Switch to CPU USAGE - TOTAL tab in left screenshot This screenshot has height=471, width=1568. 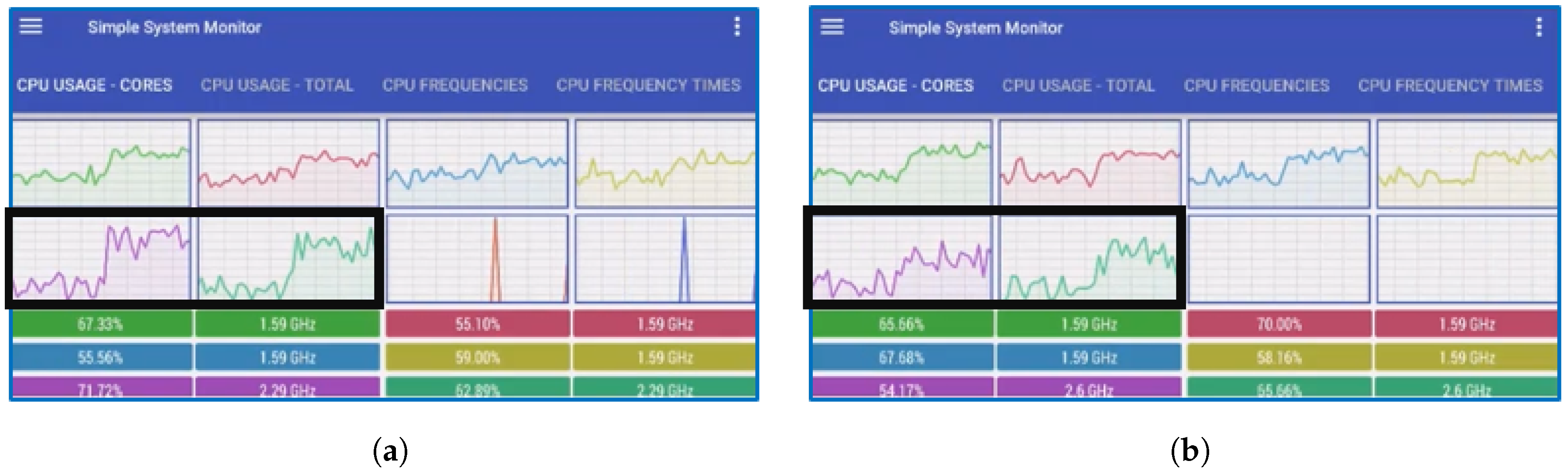tap(277, 85)
